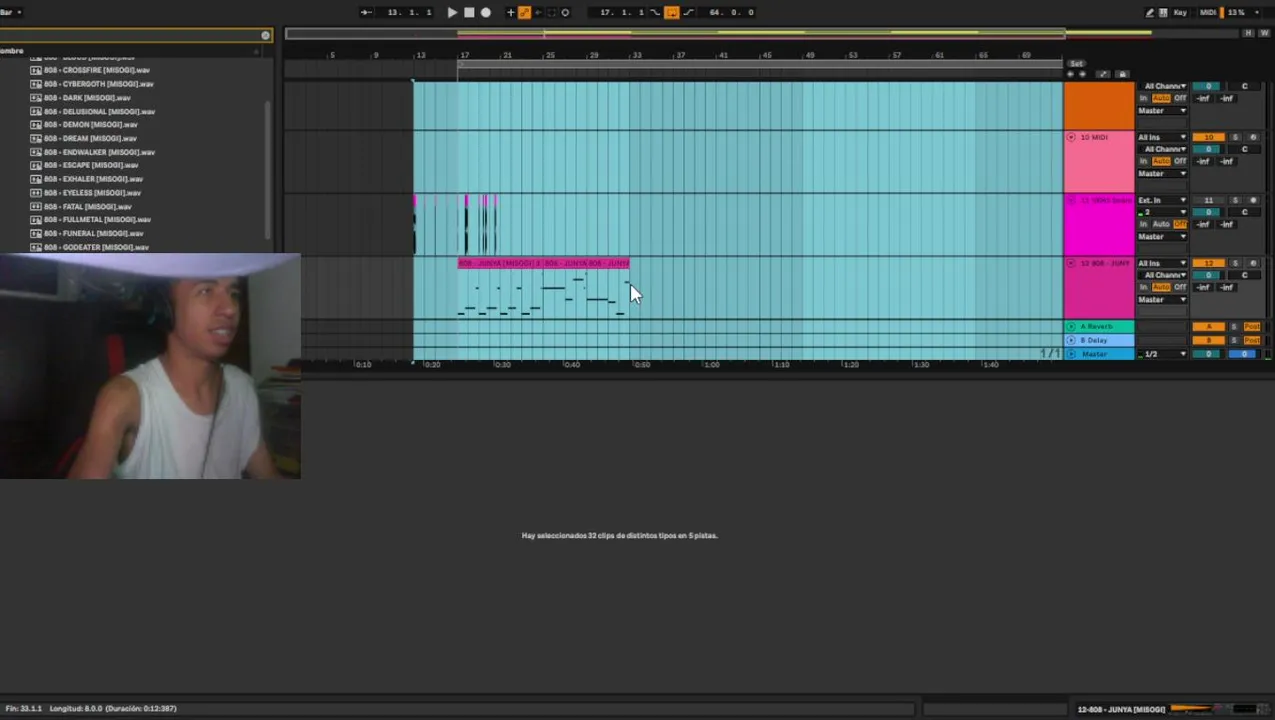Open 10 MIDI track All Ins dropdown
Image resolution: width=1275 pixels, height=720 pixels.
tap(1162, 137)
